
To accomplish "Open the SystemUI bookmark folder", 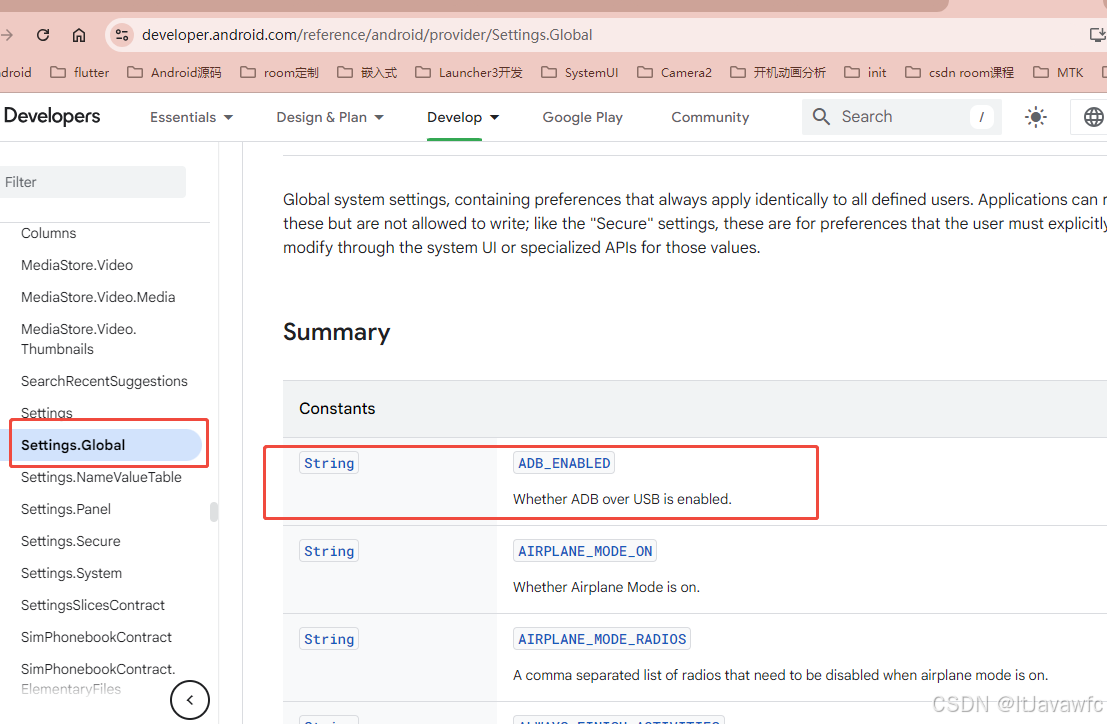I will pyautogui.click(x=579, y=73).
